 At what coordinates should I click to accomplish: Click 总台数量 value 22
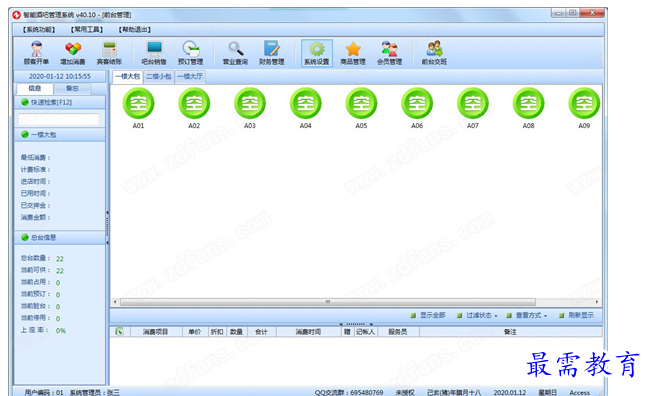[60, 259]
